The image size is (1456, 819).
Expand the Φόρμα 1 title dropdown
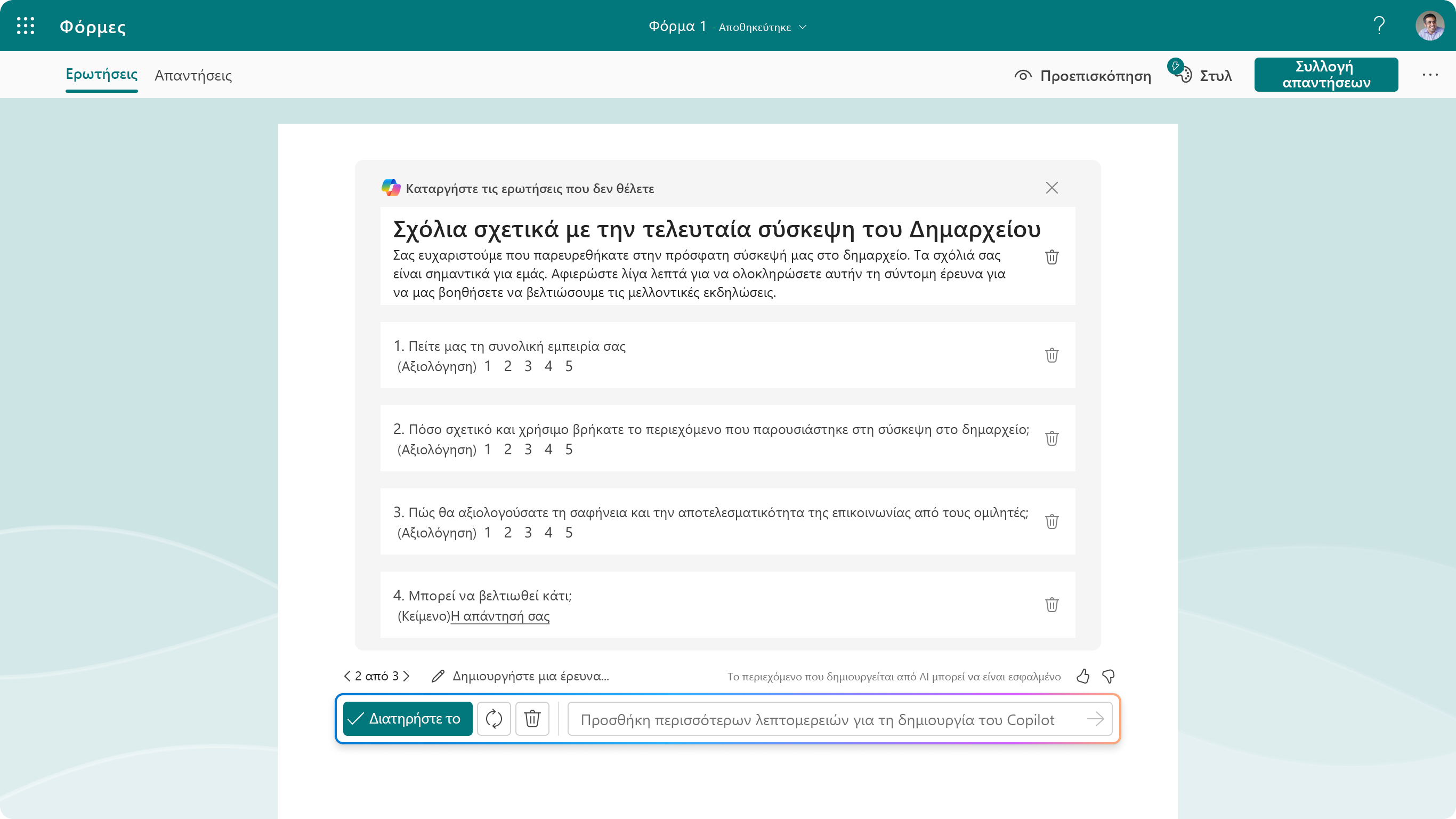coord(803,27)
